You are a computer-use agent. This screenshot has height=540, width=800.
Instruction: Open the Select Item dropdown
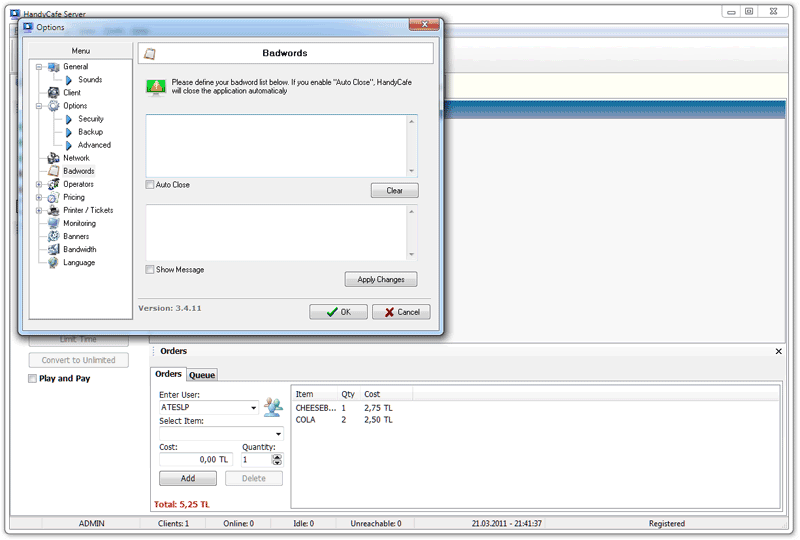[278, 434]
